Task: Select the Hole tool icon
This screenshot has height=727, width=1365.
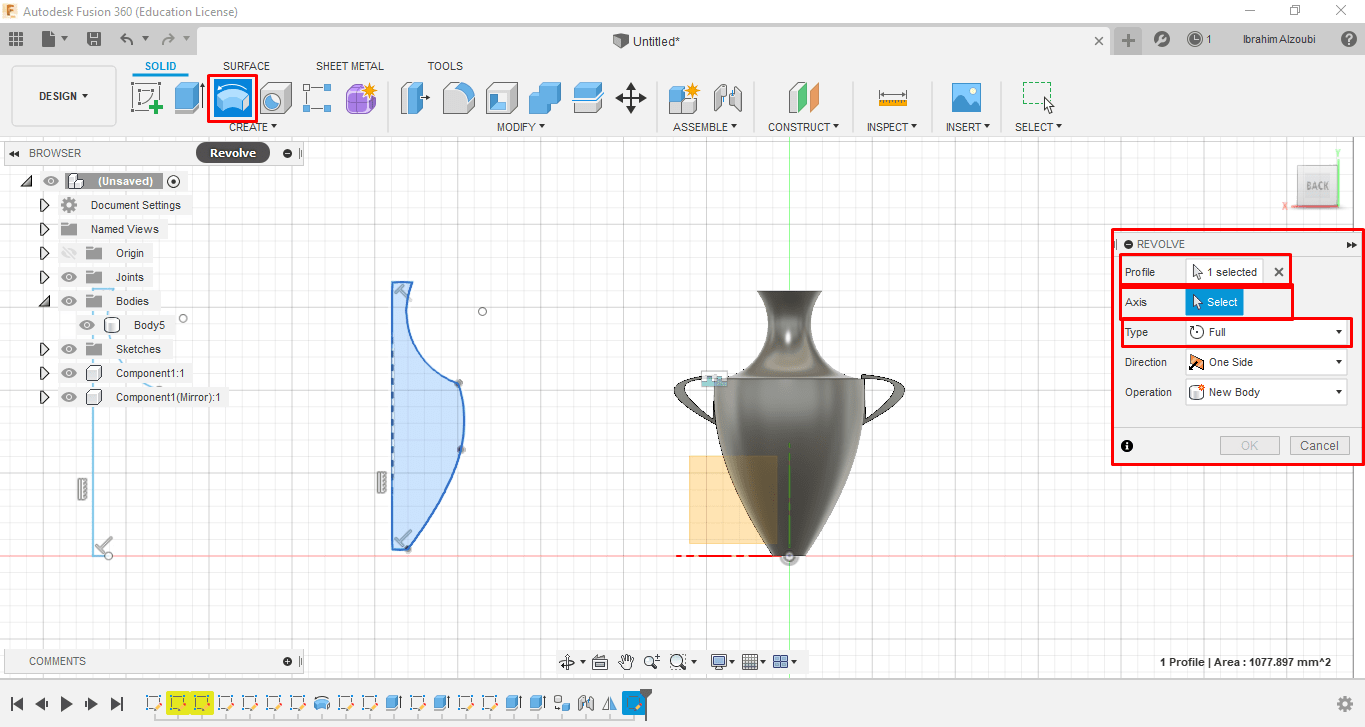Action: click(x=275, y=98)
